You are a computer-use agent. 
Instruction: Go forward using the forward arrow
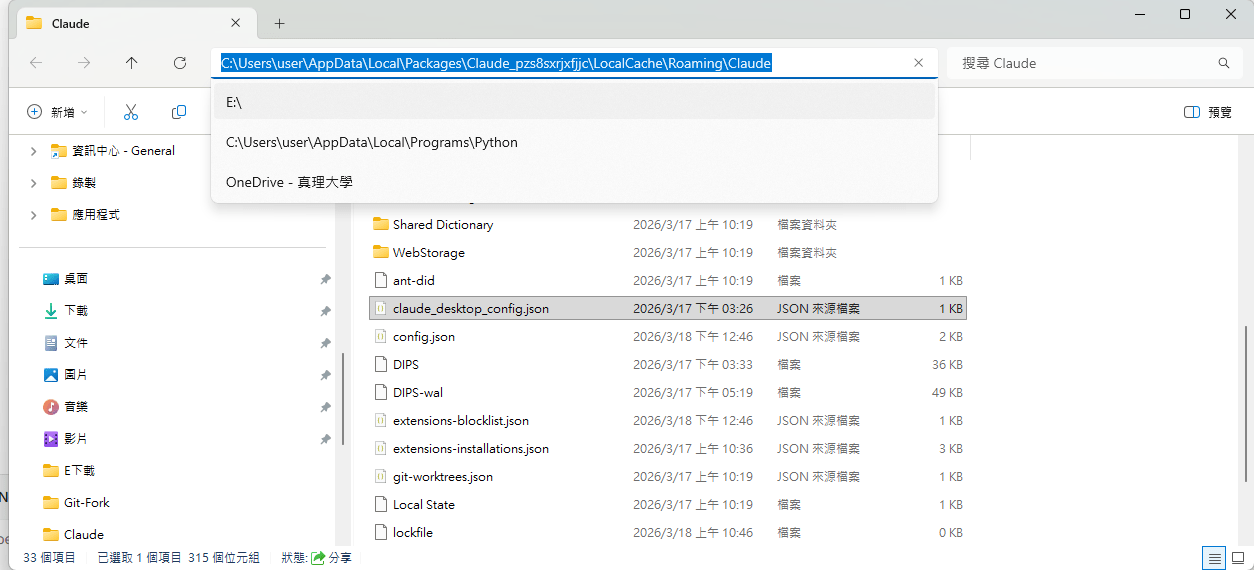[84, 63]
